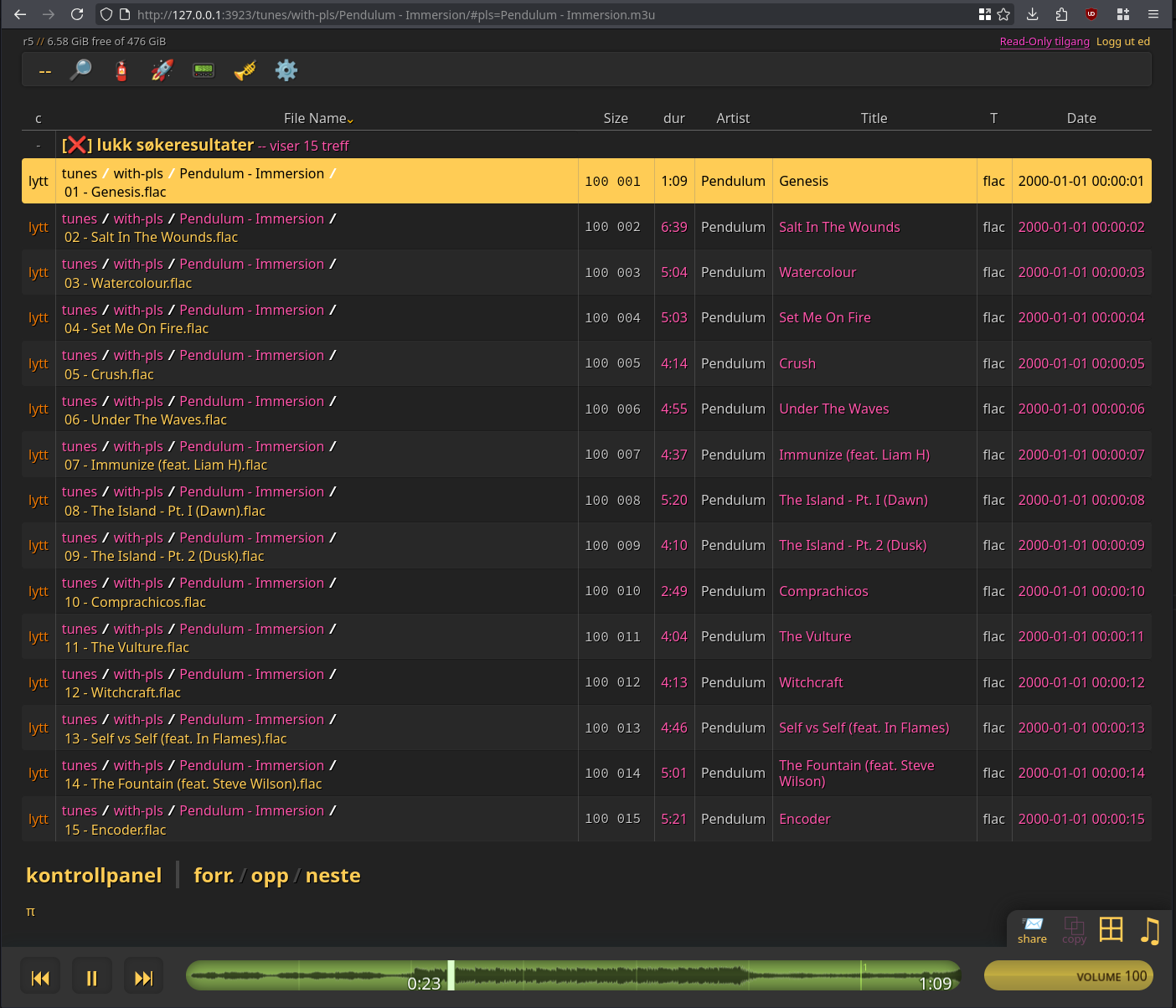This screenshot has height=1008, width=1176.
Task: Open 04 - Set Me On Fire.flac
Action: [x=137, y=328]
